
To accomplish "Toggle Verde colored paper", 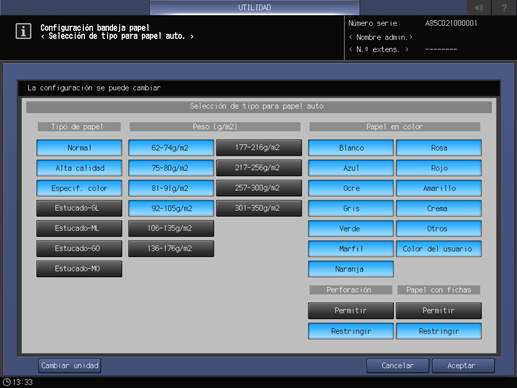I will click(x=351, y=229).
